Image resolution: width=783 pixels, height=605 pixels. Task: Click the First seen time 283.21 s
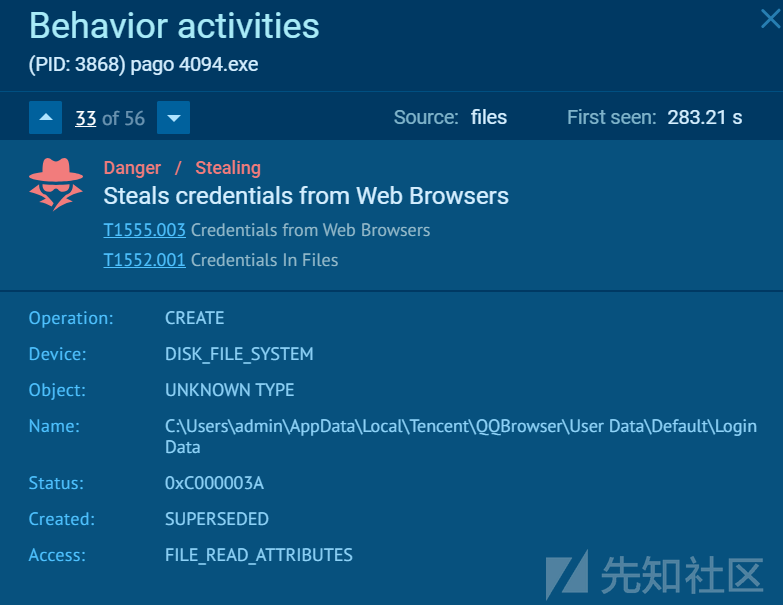(705, 118)
